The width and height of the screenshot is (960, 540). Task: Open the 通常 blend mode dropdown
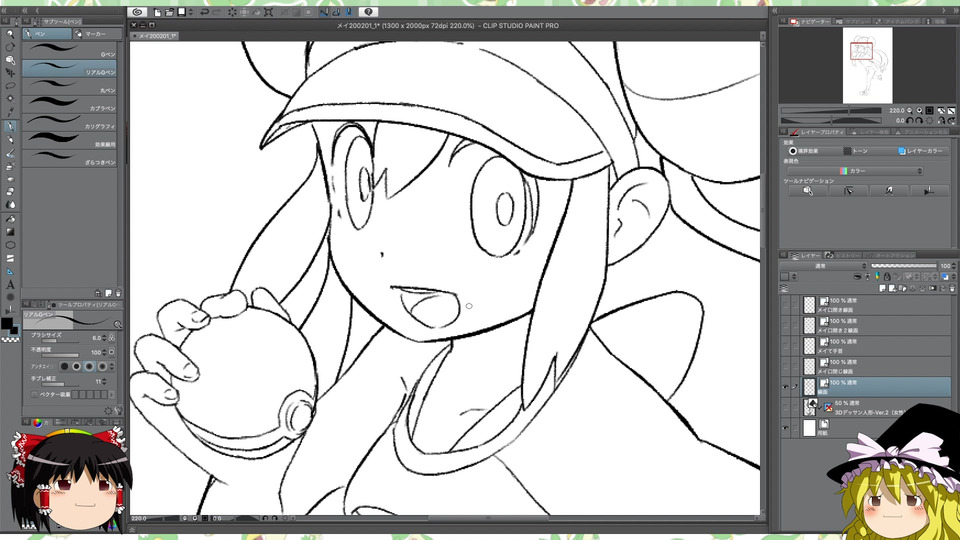tap(822, 266)
